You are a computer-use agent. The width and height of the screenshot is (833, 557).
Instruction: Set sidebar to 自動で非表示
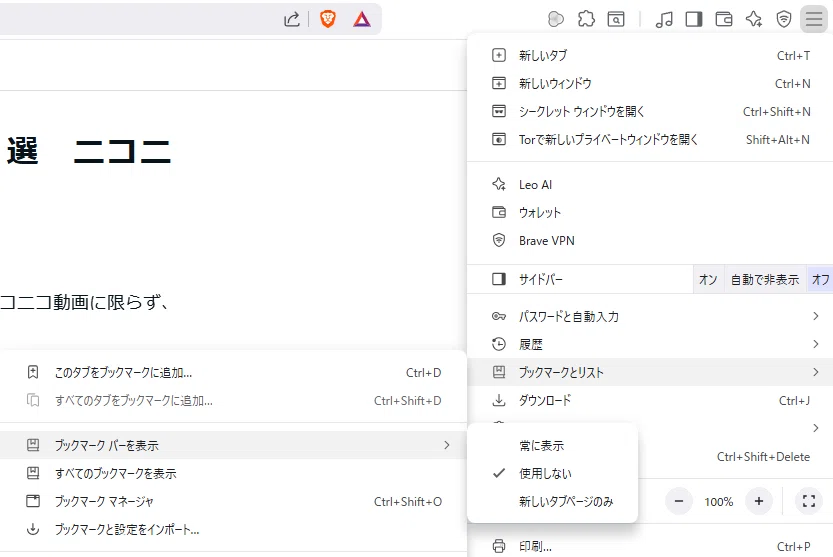(765, 279)
